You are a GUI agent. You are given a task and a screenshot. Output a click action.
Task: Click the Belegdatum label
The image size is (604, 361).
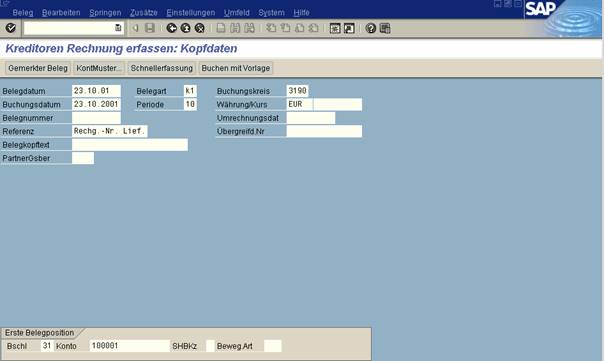point(24,91)
